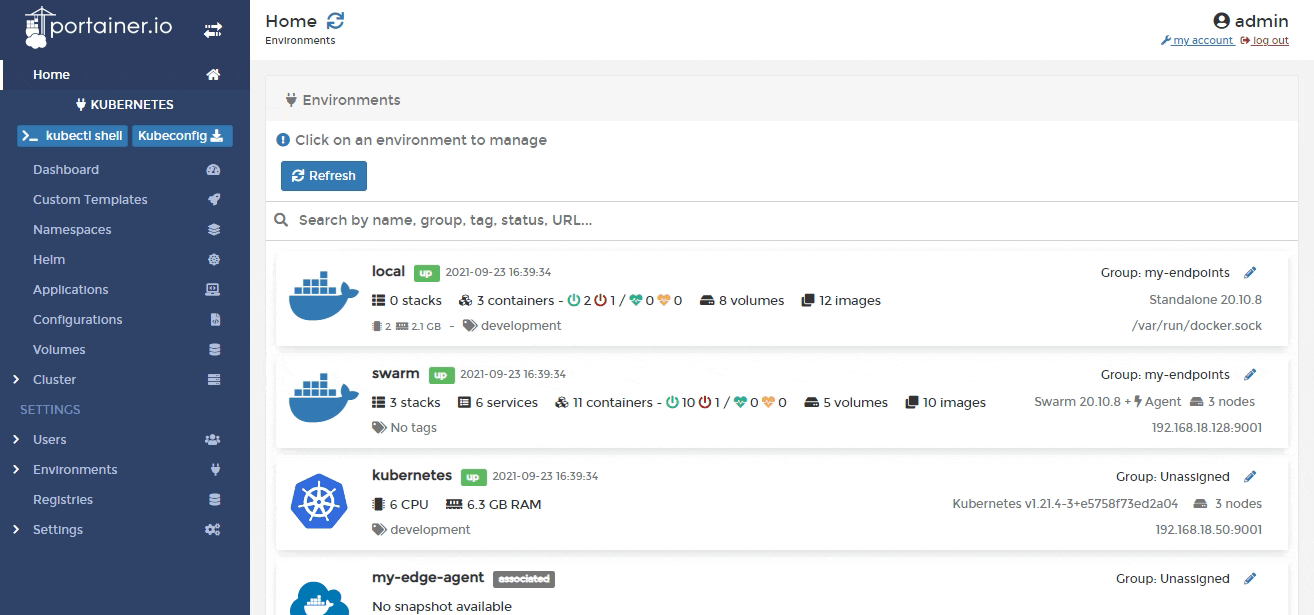Click the Namespaces layers icon
Image resolution: width=1314 pixels, height=615 pixels.
pyautogui.click(x=213, y=230)
